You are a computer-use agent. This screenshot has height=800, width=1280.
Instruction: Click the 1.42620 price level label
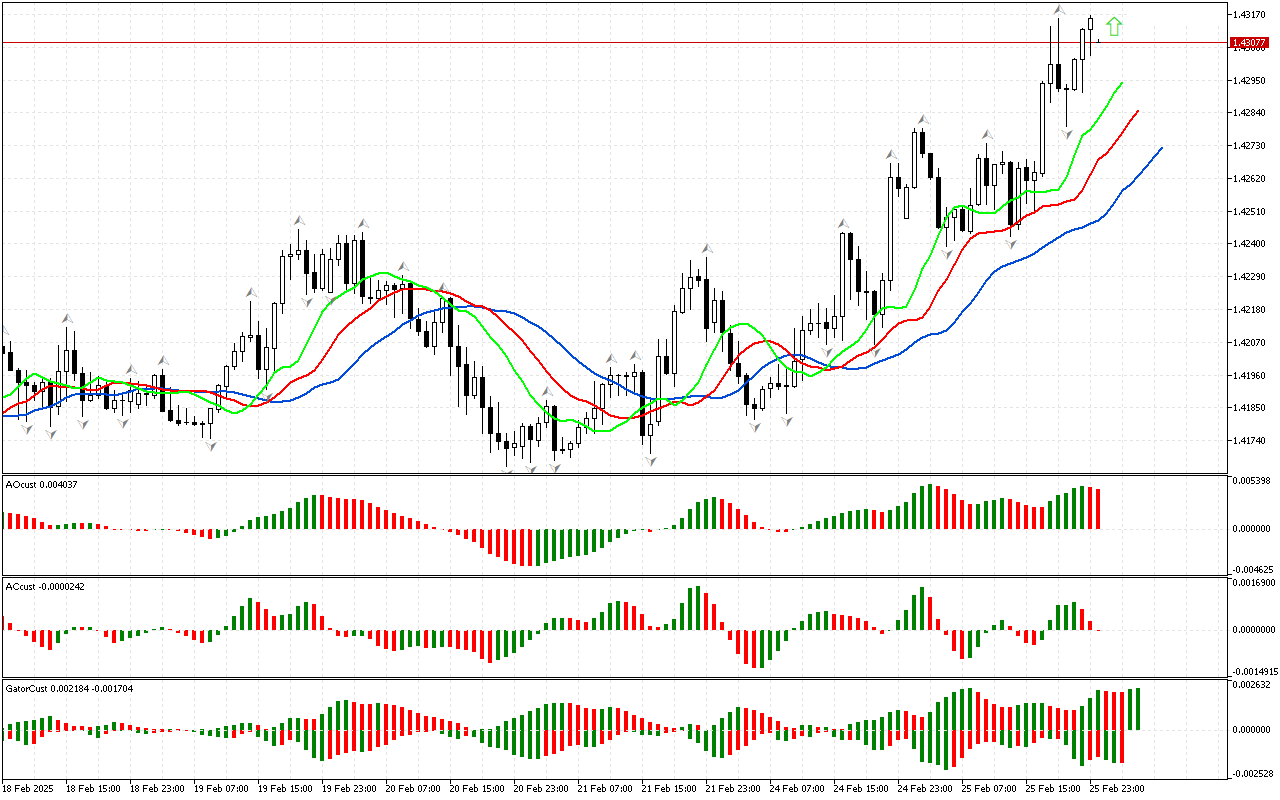[1250, 179]
